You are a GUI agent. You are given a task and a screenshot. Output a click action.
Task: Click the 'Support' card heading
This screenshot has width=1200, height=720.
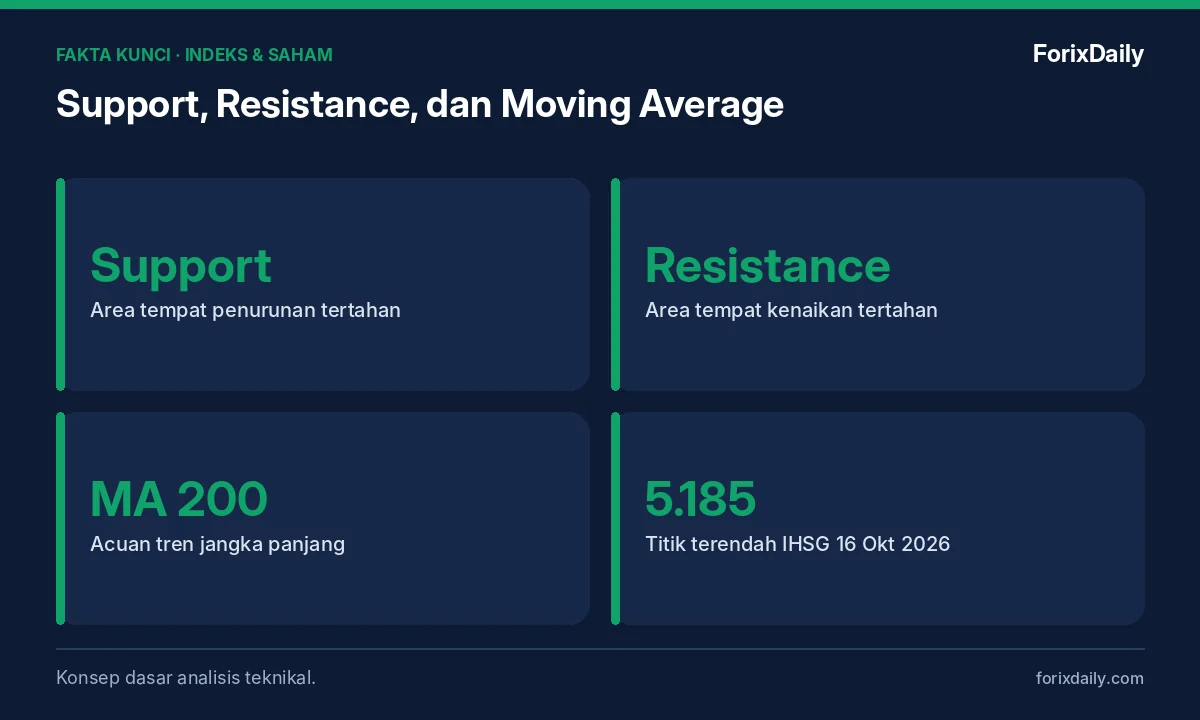tap(181, 266)
